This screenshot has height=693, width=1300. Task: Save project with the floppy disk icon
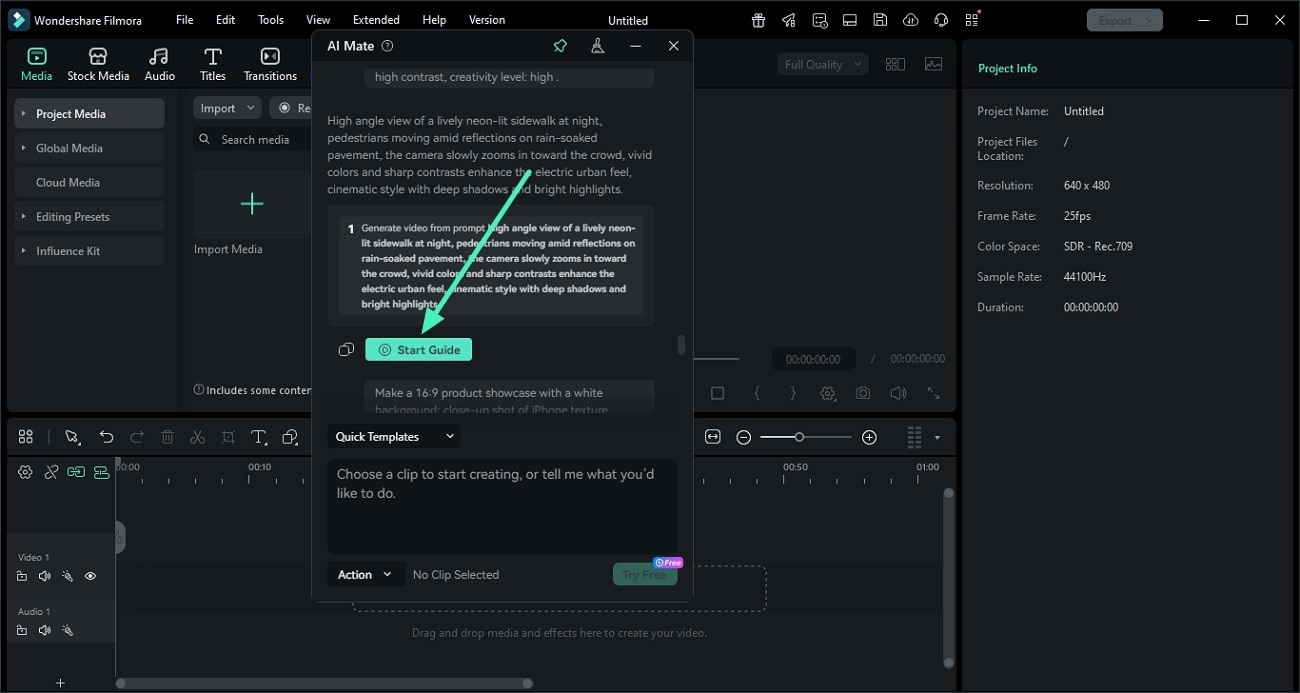pyautogui.click(x=880, y=20)
